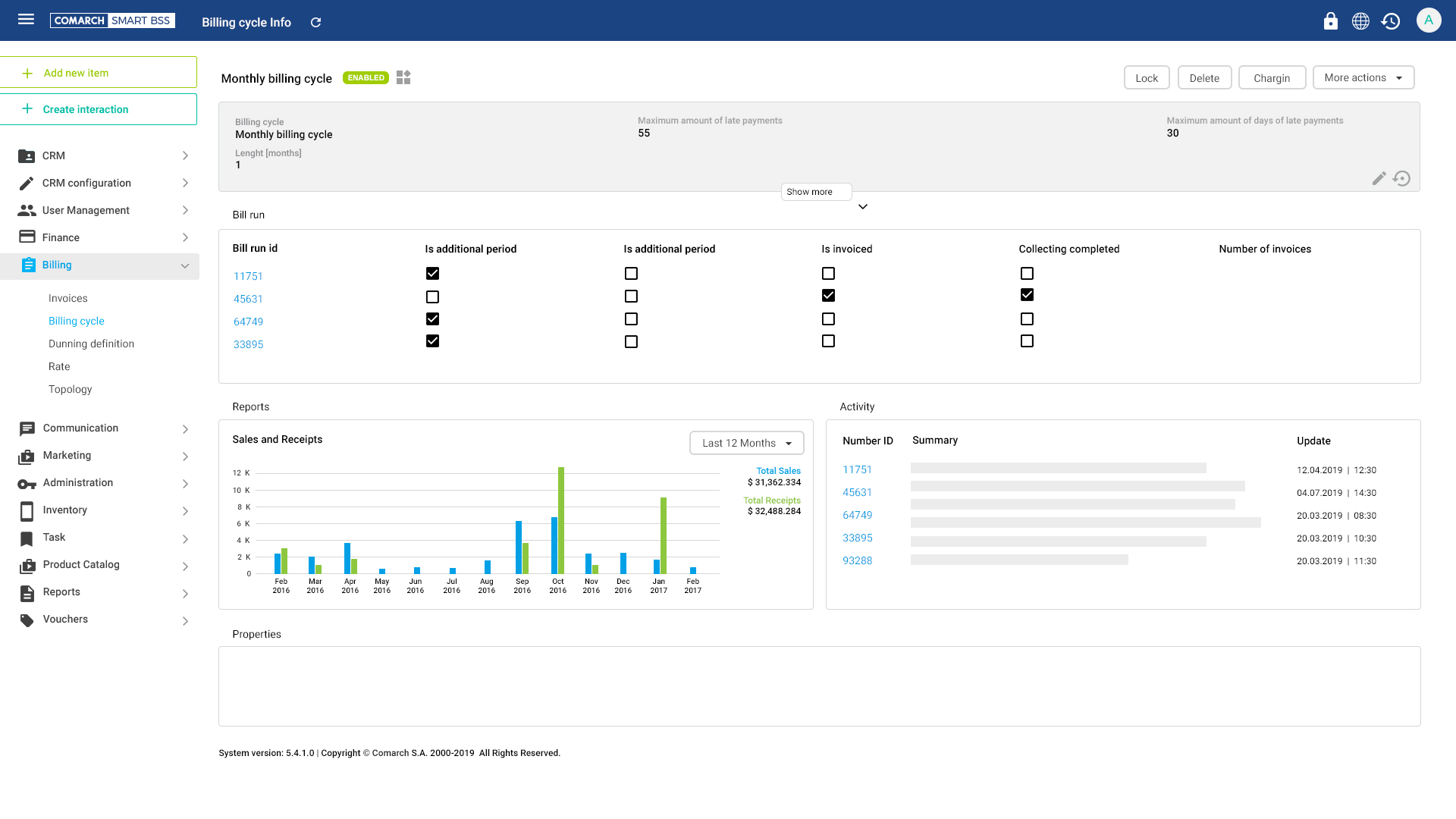Click the pencil edit icon in the info panel

(x=1379, y=178)
